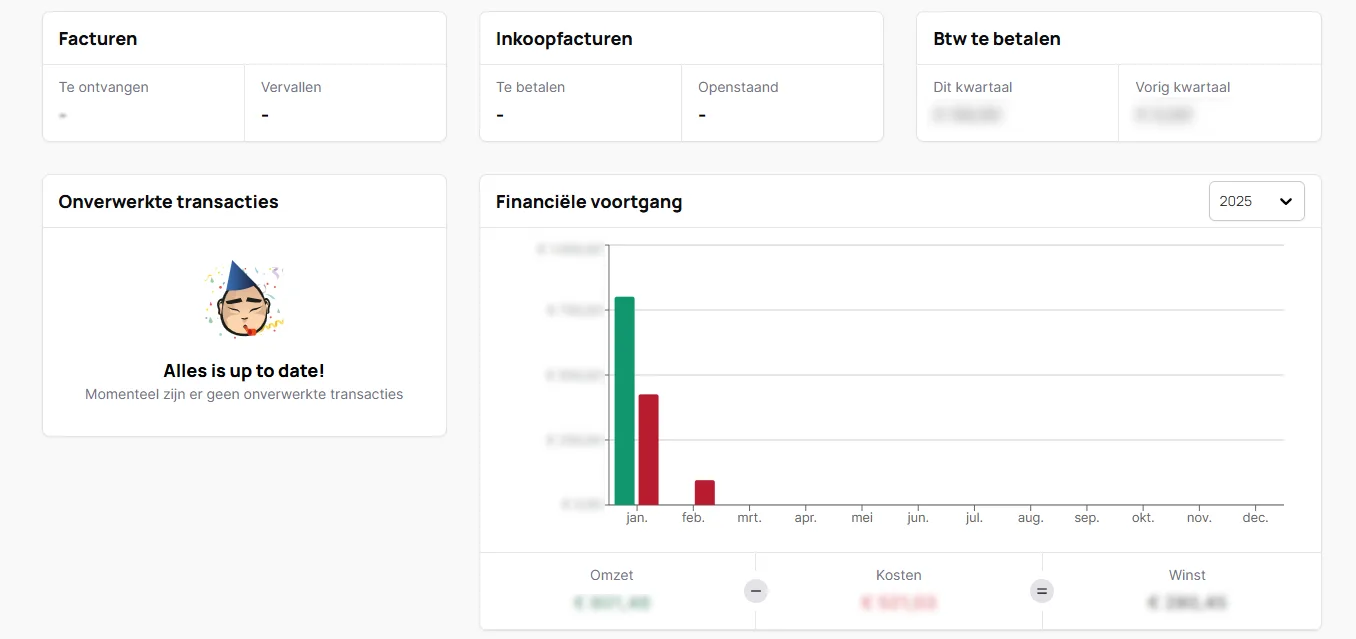
Task: Open the Inkoopfacturen card heading
Action: tap(564, 39)
